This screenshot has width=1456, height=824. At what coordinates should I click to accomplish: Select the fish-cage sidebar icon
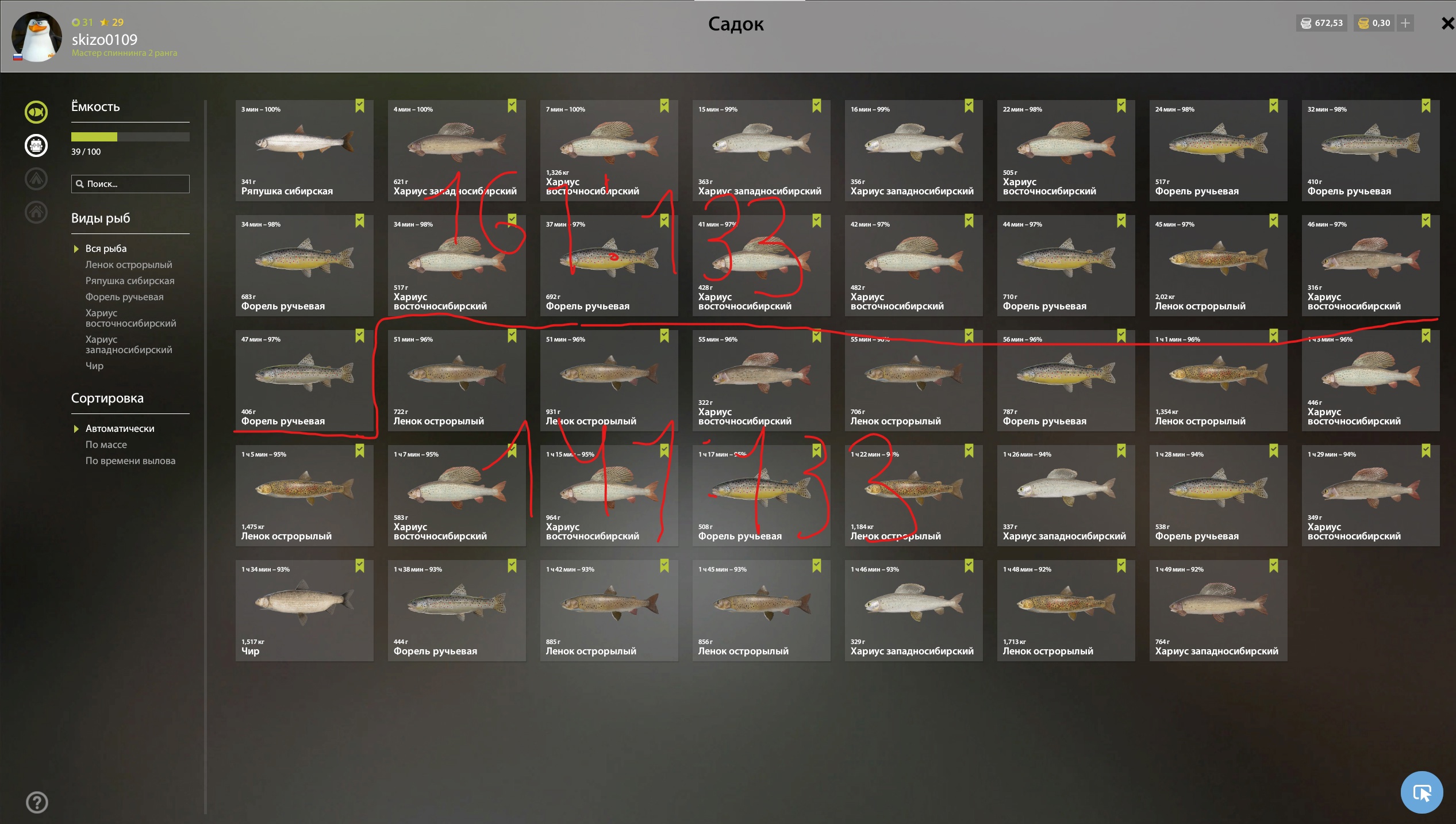pos(36,145)
